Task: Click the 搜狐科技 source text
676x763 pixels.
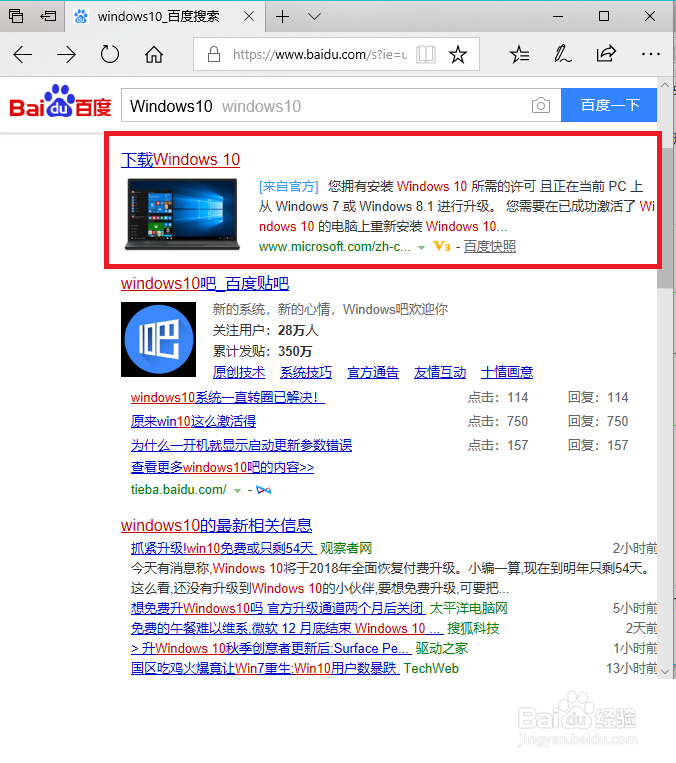Action: point(473,628)
